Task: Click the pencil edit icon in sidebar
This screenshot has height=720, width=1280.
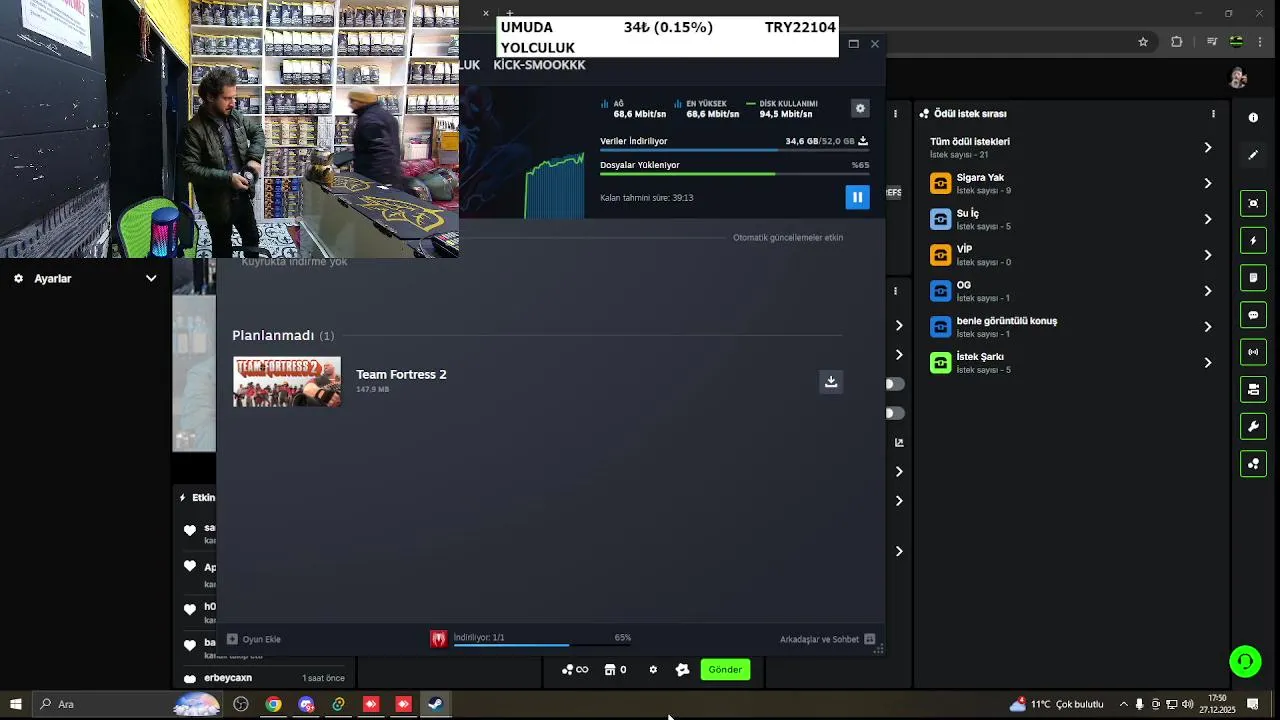Action: pos(1253,155)
